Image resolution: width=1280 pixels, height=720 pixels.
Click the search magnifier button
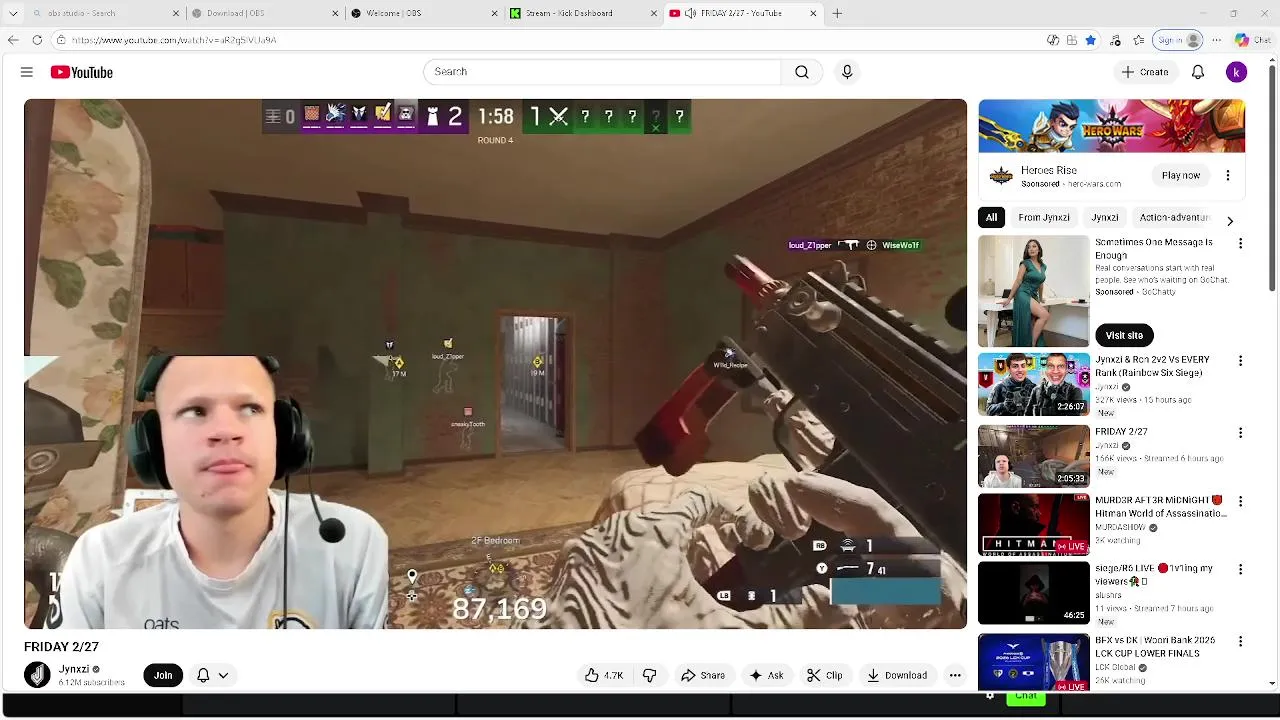click(802, 72)
